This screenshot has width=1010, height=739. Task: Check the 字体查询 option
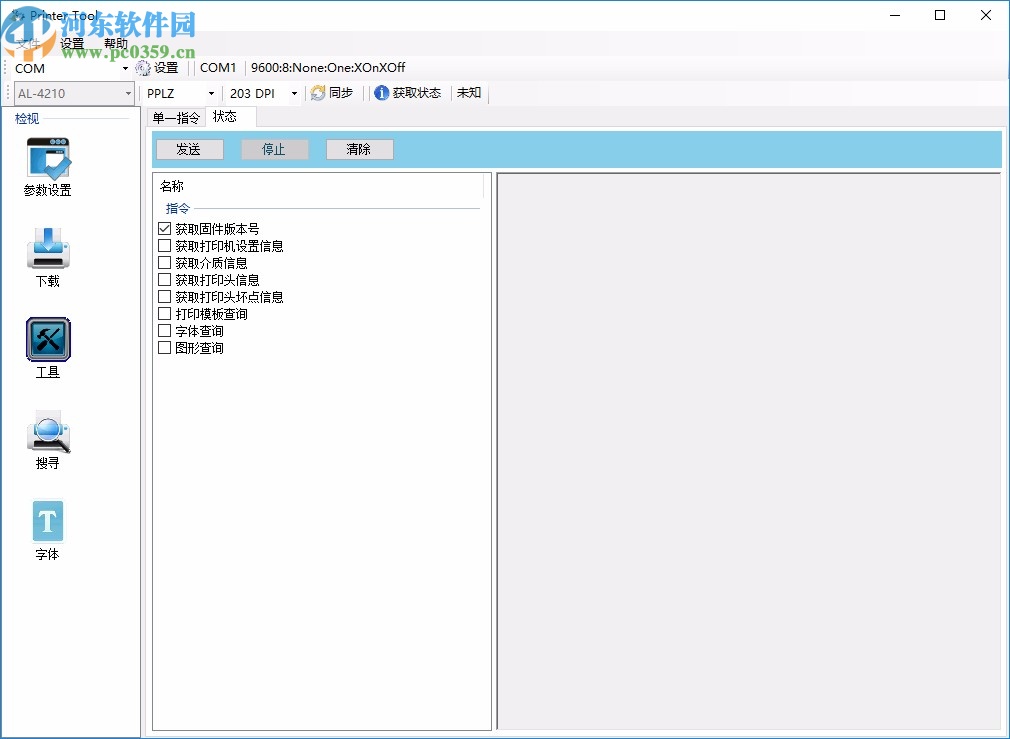[x=164, y=330]
